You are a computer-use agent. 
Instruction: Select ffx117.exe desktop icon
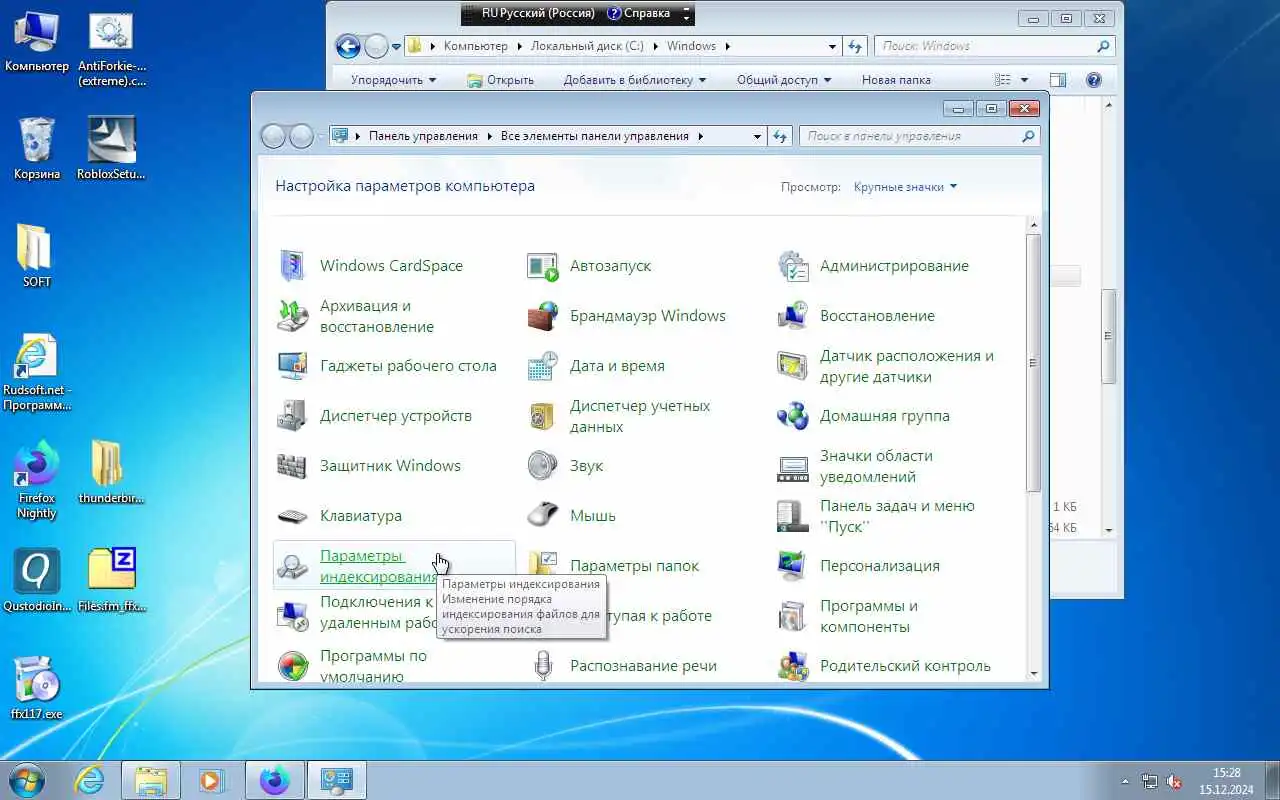pos(37,688)
